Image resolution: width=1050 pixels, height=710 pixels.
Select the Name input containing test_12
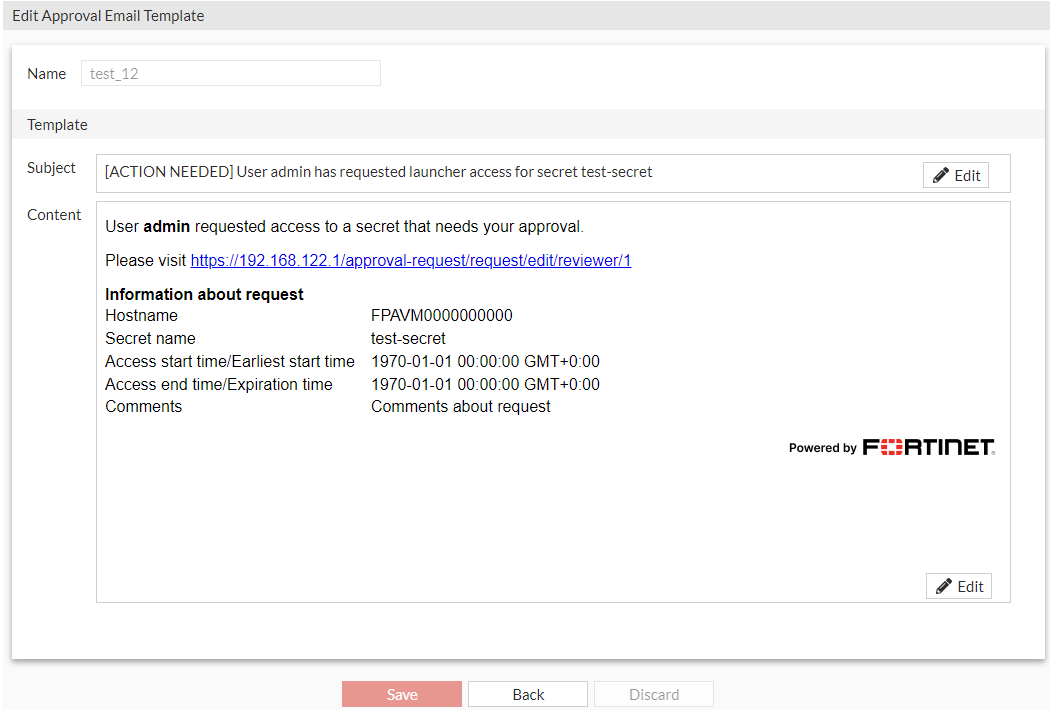(230, 73)
